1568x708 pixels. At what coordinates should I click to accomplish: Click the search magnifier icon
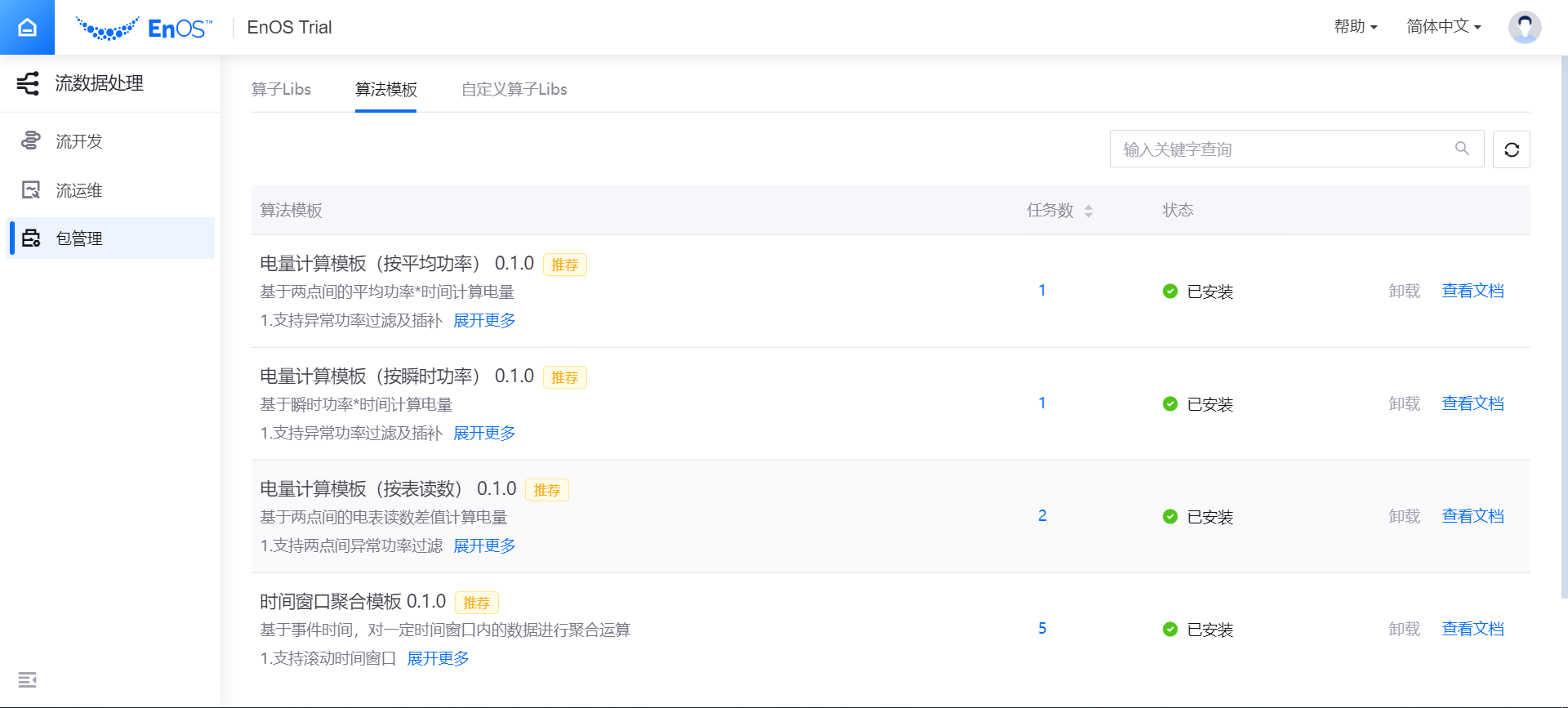coord(1462,149)
